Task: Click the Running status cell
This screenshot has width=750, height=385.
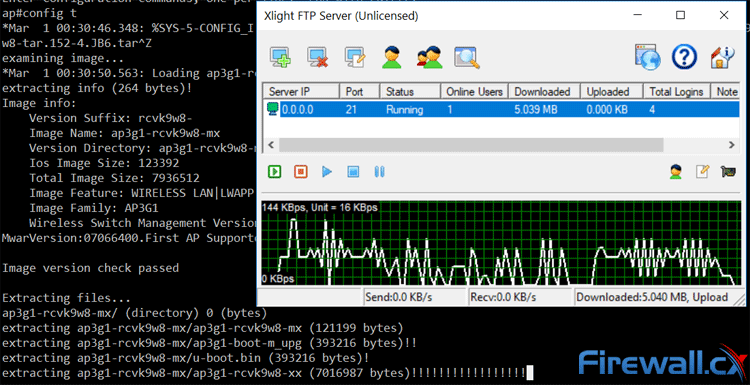Action: [405, 110]
